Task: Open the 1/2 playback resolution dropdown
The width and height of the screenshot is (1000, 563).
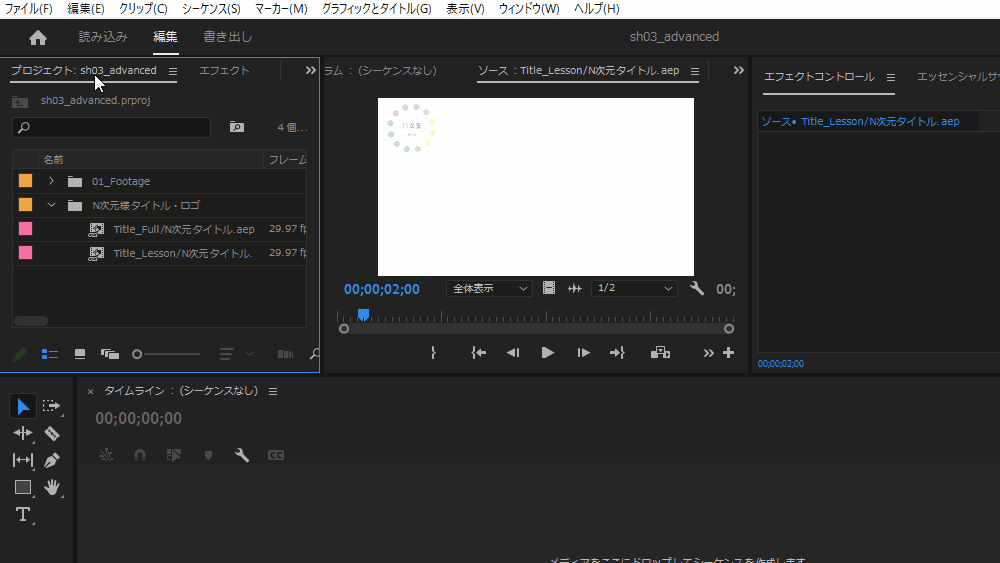Action: [x=634, y=288]
